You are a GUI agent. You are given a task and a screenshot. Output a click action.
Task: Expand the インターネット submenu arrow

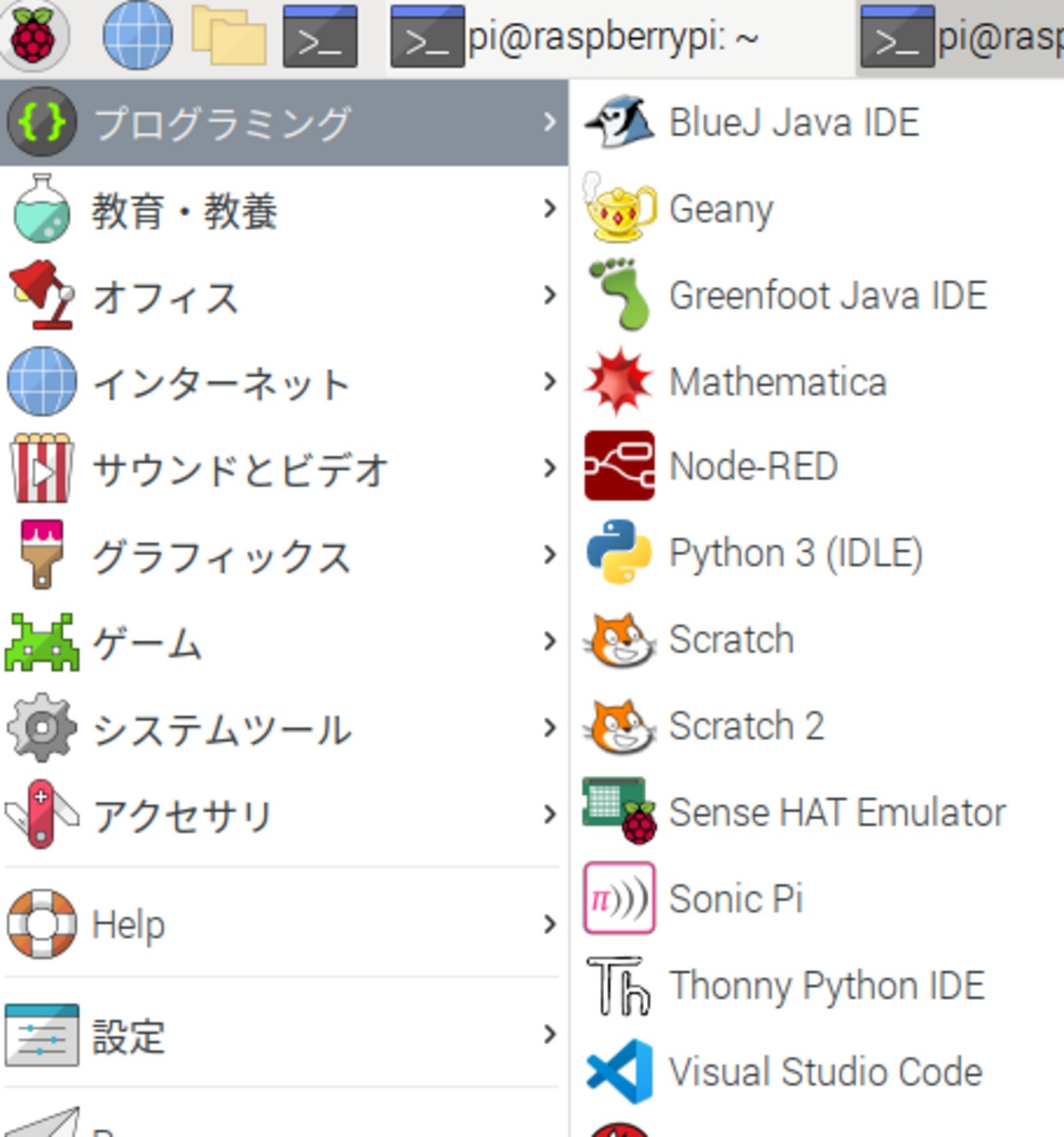click(549, 381)
